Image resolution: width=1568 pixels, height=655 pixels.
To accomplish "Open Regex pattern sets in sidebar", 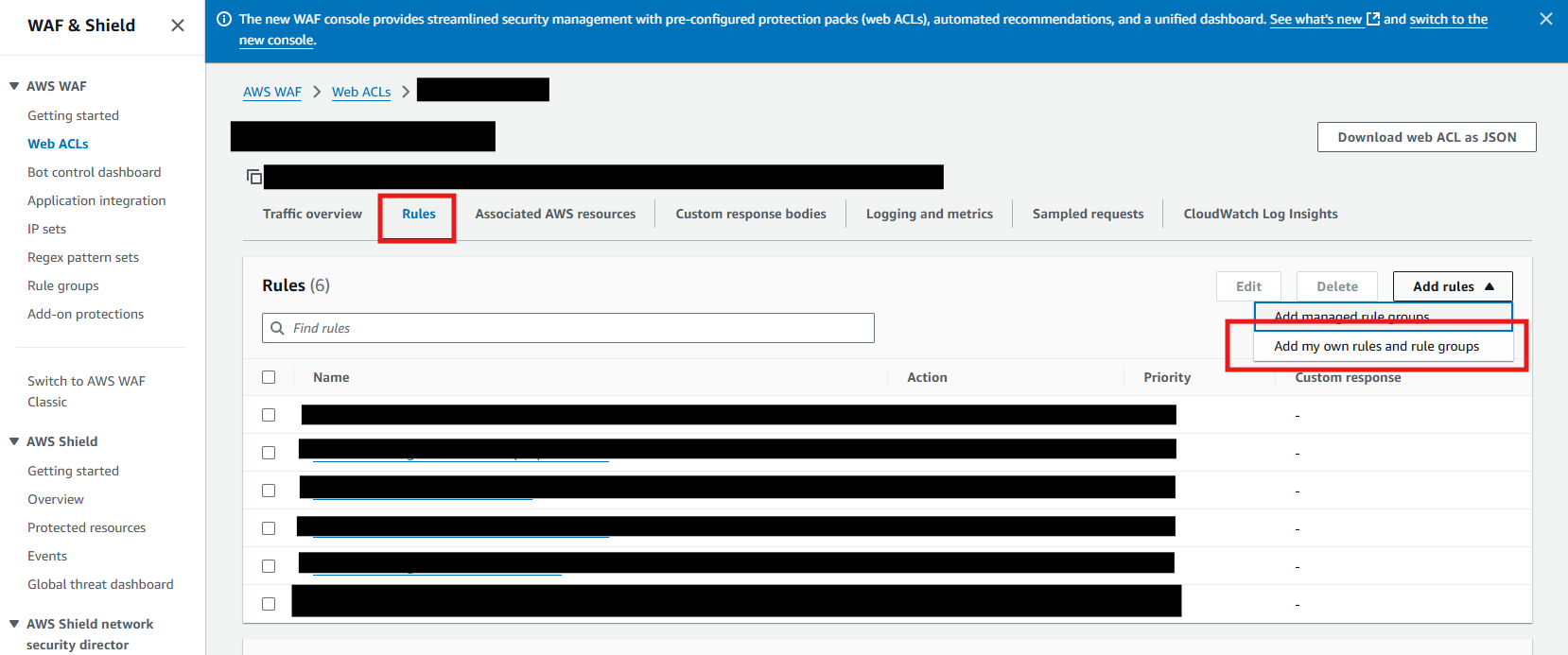I will click(x=83, y=257).
